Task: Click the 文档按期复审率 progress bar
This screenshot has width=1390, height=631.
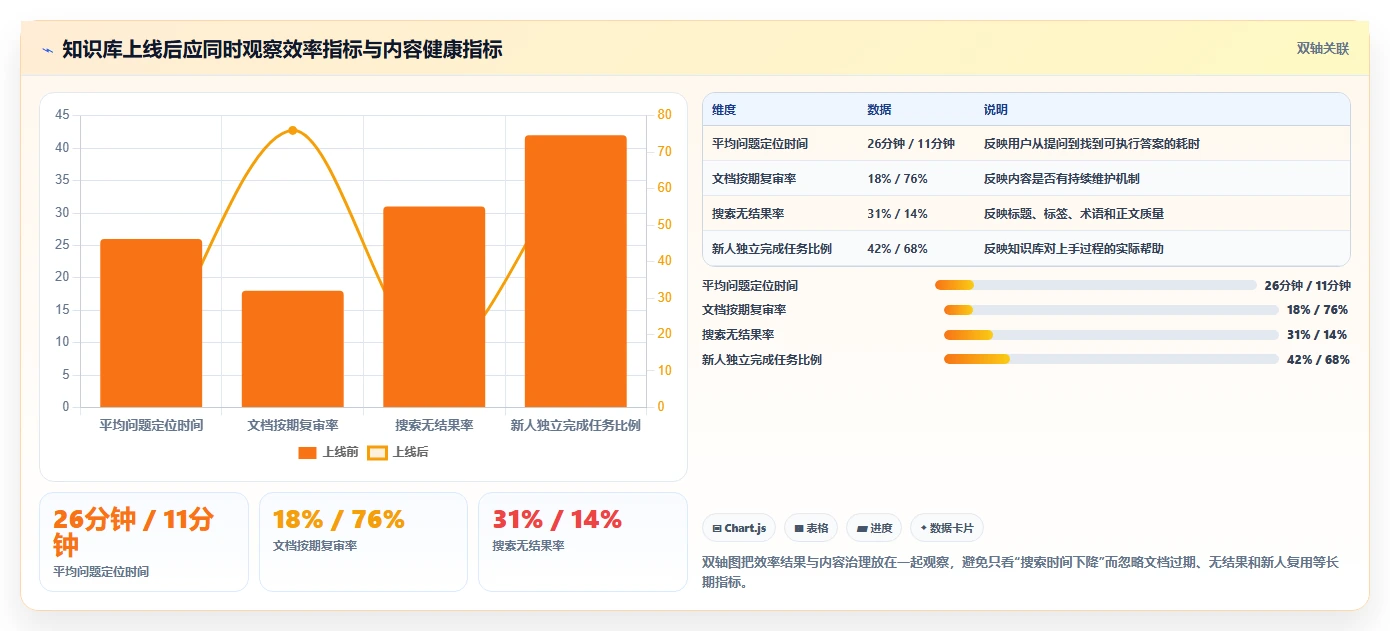Action: [1111, 310]
